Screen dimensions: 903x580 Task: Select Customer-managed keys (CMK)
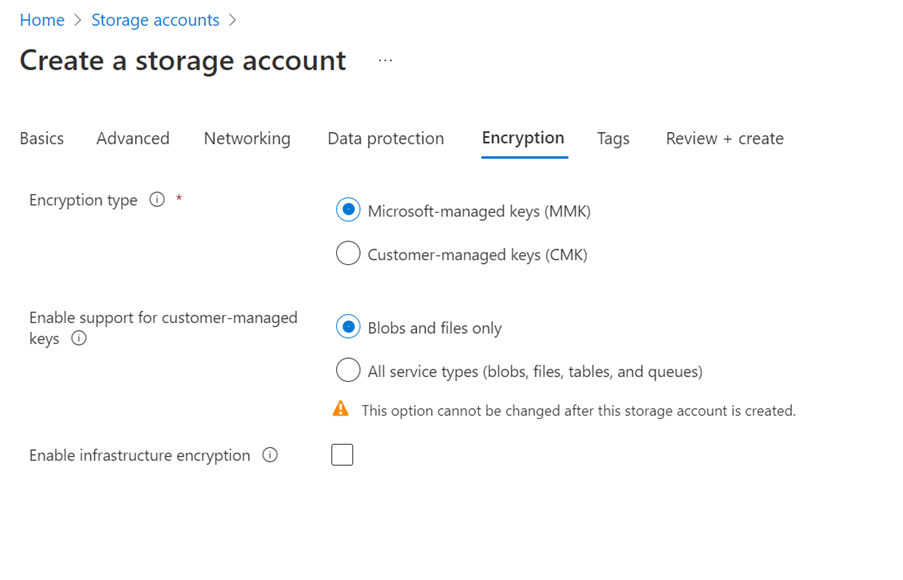347,253
